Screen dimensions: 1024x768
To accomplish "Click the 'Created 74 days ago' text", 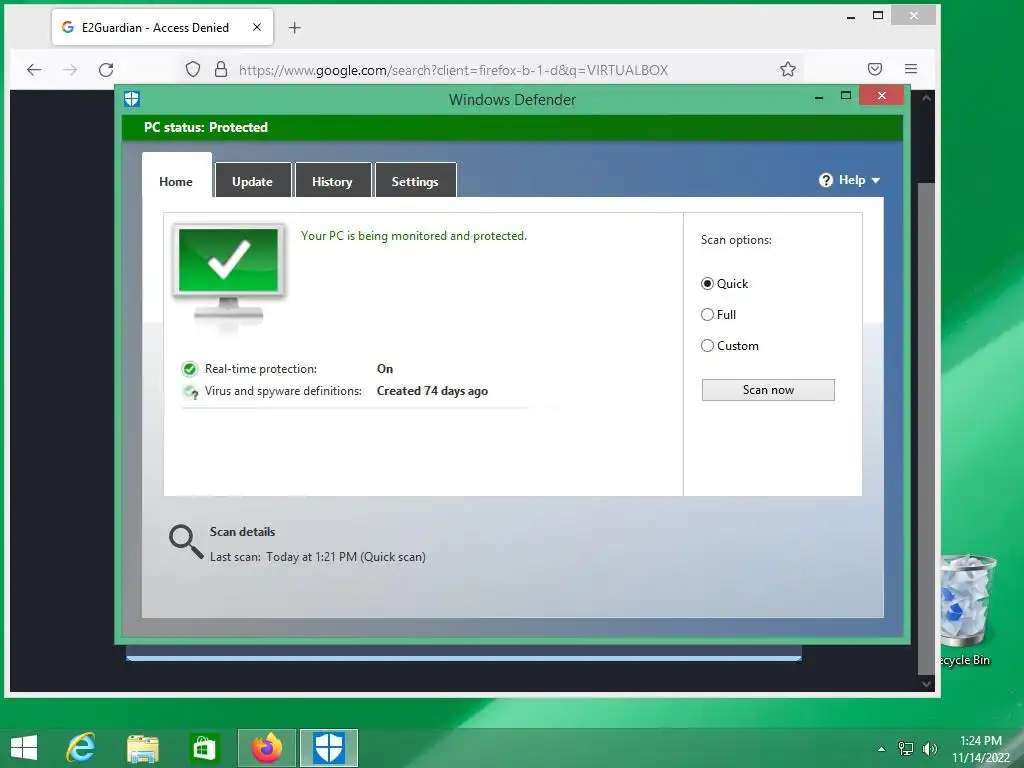I will [x=432, y=391].
